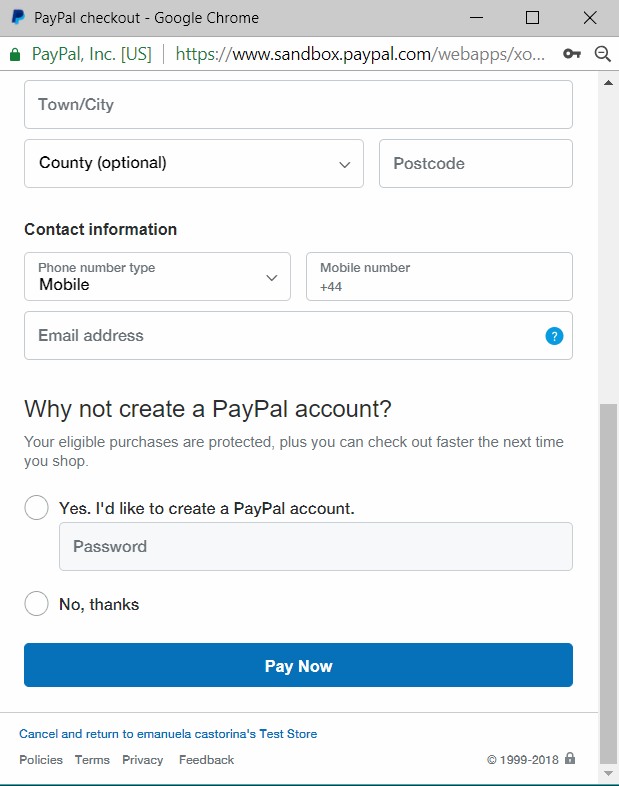The width and height of the screenshot is (619, 786).
Task: Click the green padlock site security icon
Action: [15, 54]
